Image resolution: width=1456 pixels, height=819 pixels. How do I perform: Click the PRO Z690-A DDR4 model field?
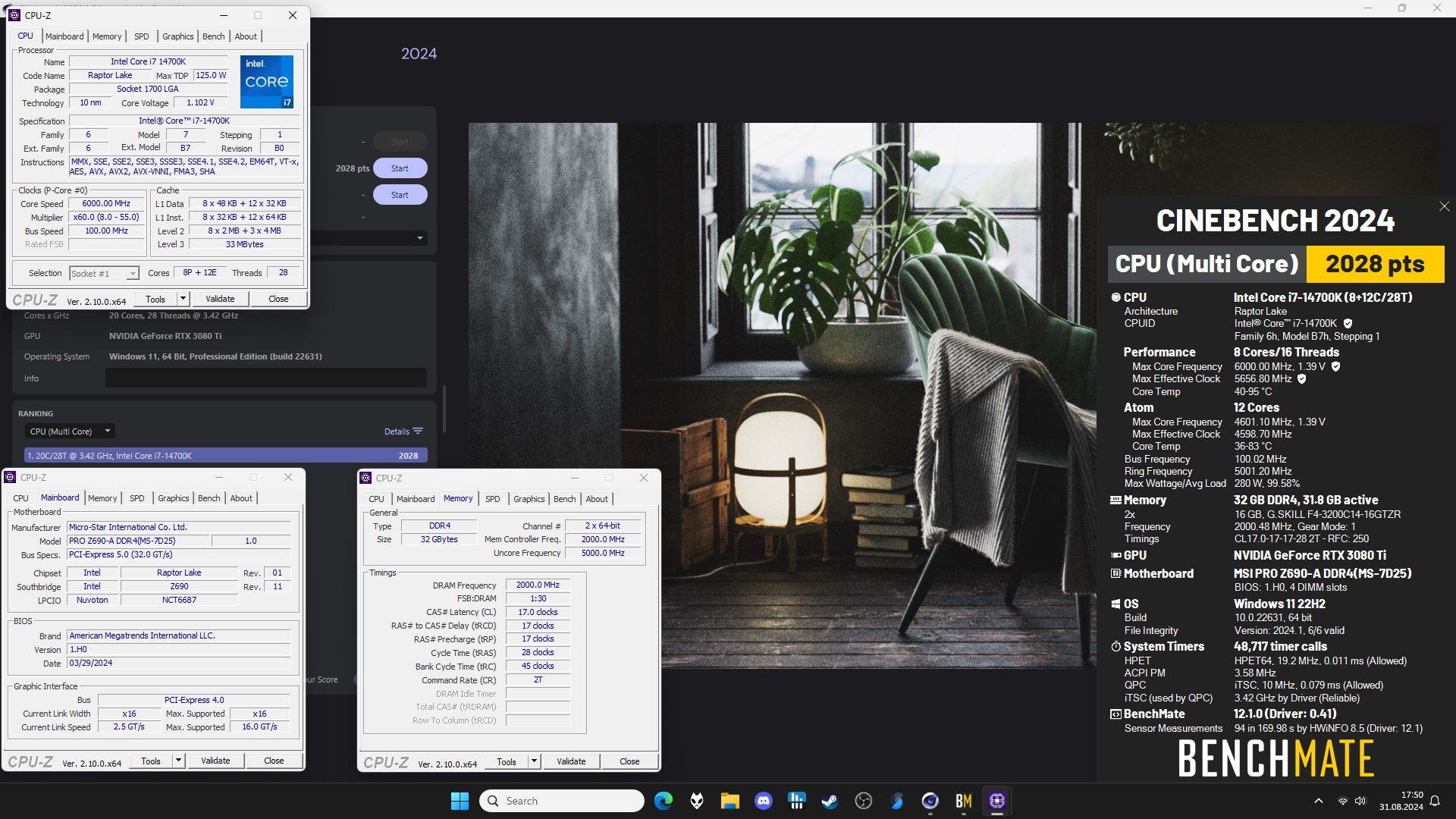138,541
